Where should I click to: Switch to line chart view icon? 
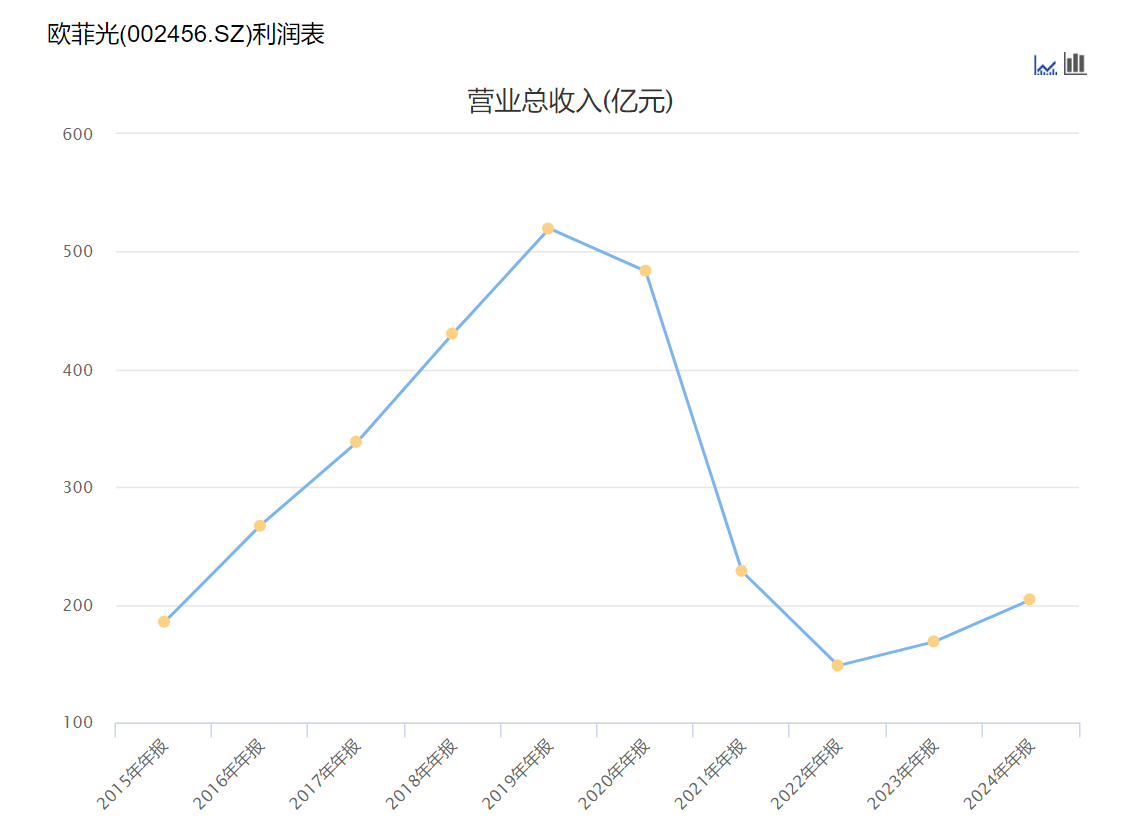[1045, 65]
